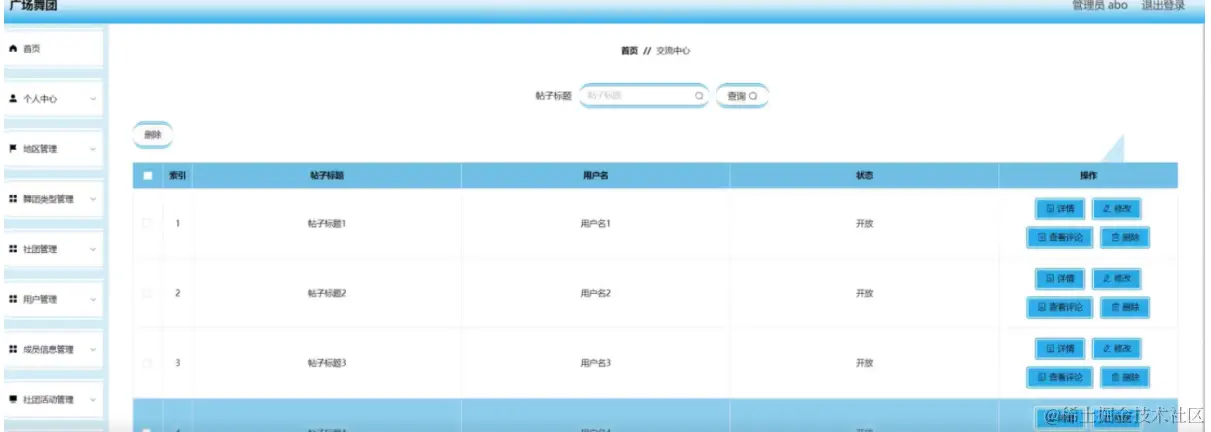Click 删除 in the 帖子标题3 row
The width and height of the screenshot is (1211, 432).
(1125, 377)
